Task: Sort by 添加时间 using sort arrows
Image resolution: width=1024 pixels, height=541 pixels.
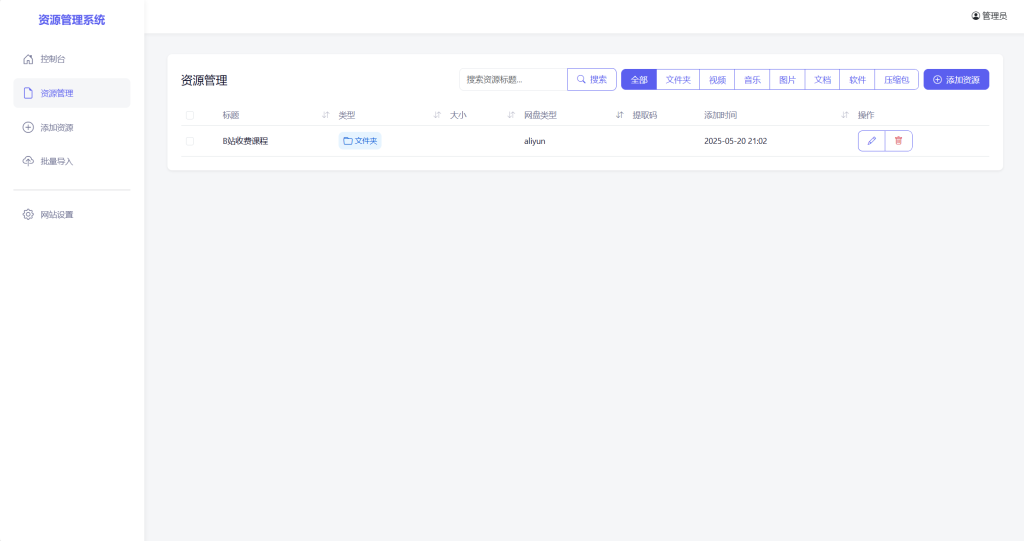Action: click(845, 115)
